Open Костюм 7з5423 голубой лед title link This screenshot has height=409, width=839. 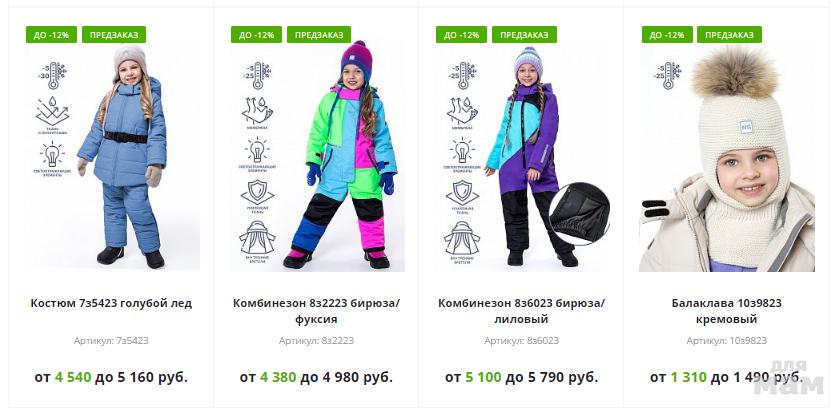(111, 303)
